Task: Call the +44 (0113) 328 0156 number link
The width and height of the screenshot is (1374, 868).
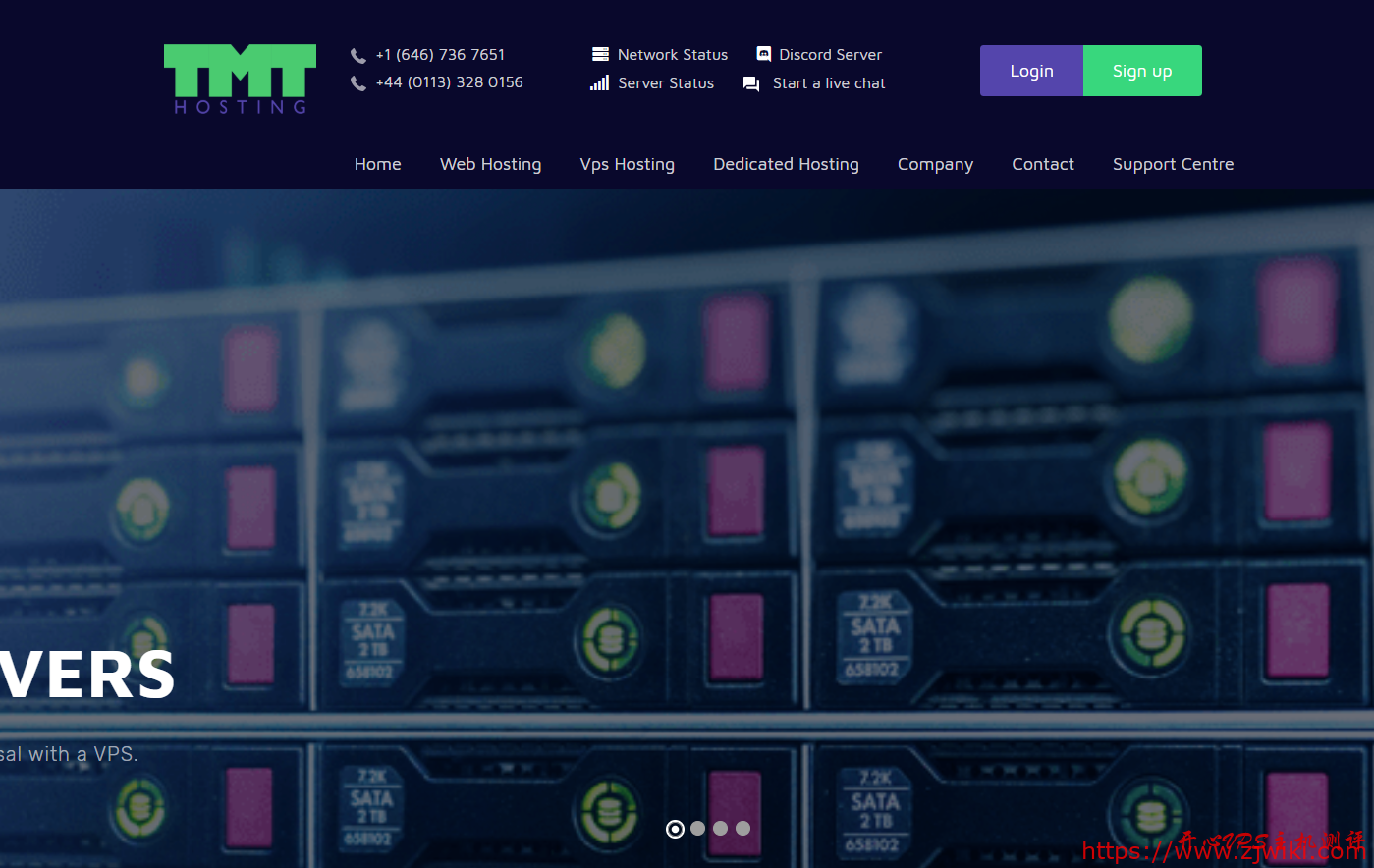Action: [x=449, y=82]
